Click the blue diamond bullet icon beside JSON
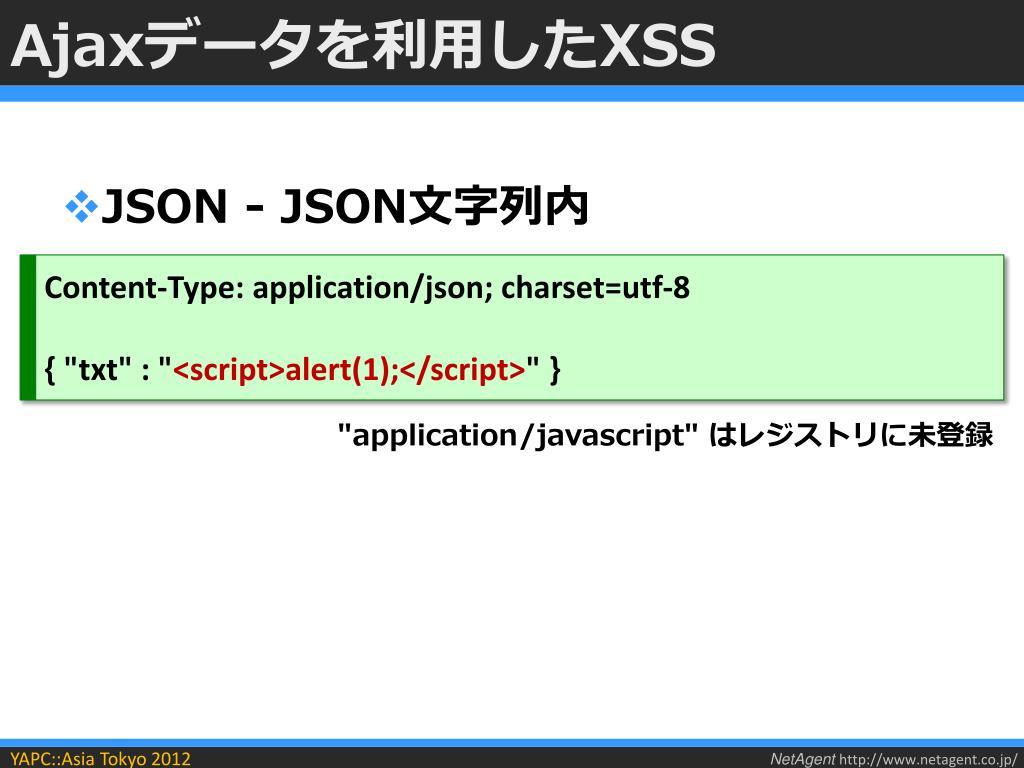Screen dimensions: 1024x768 point(82,206)
